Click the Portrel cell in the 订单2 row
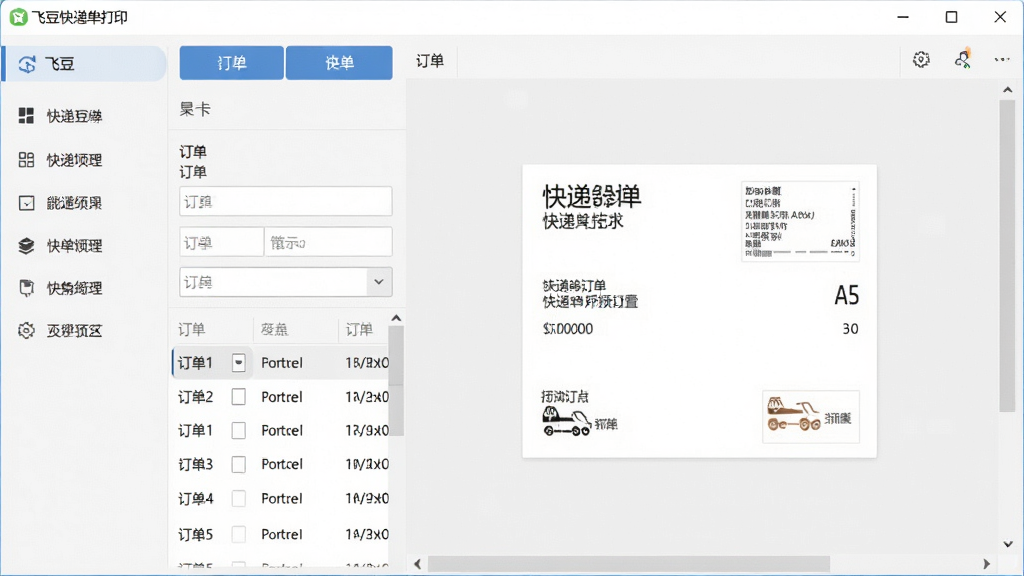 [x=281, y=396]
